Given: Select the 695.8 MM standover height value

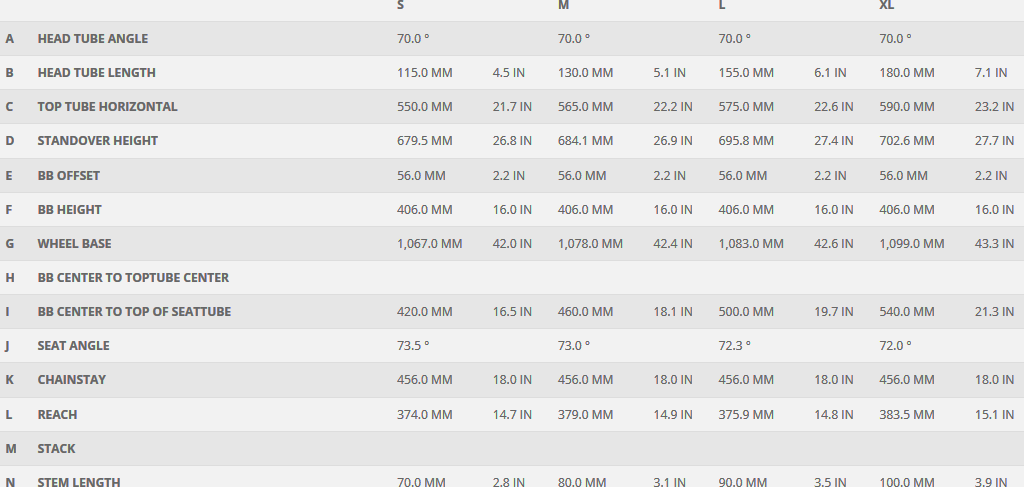Looking at the screenshot, I should 746,141.
